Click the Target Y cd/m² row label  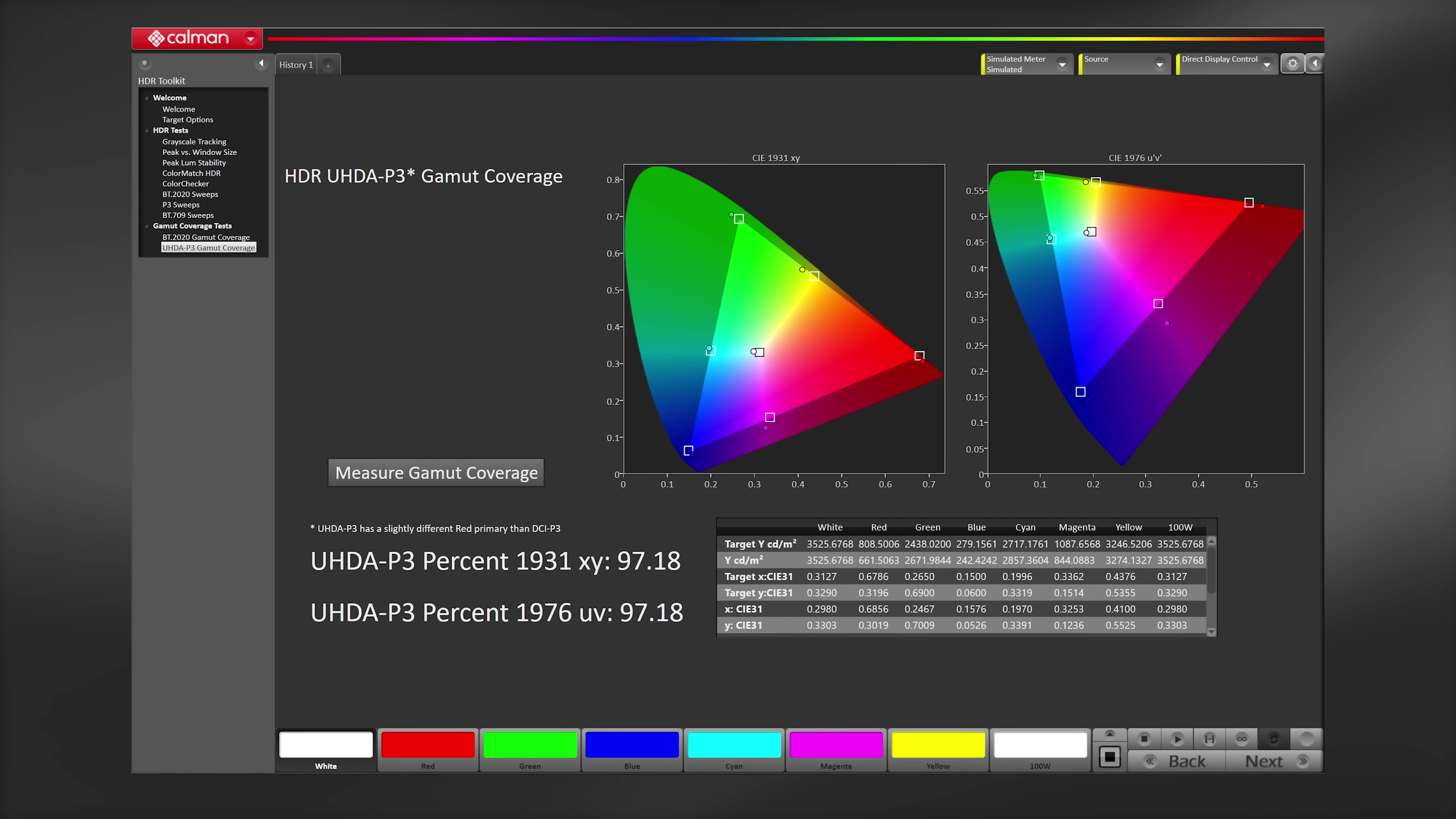tap(760, 544)
